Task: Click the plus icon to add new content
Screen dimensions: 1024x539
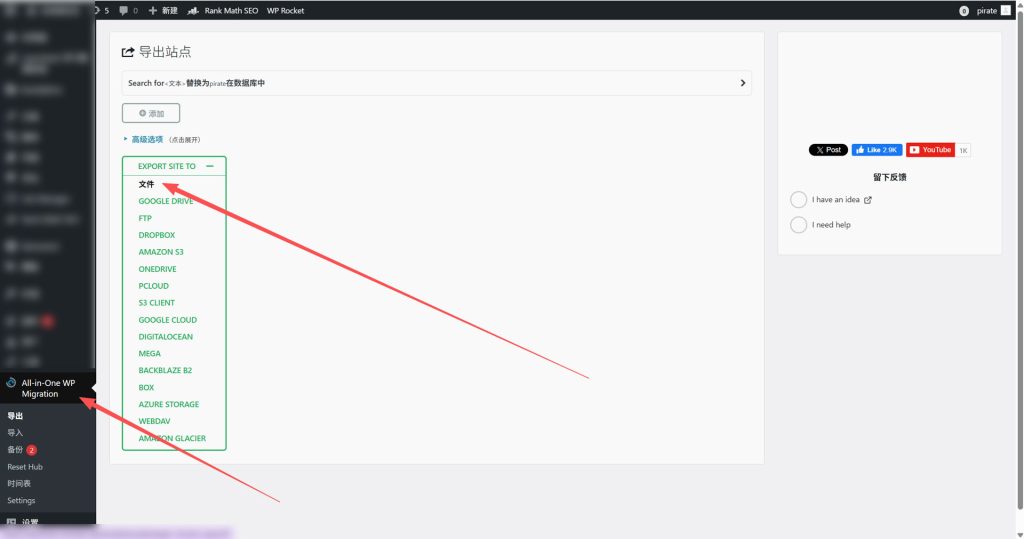Action: (x=153, y=10)
